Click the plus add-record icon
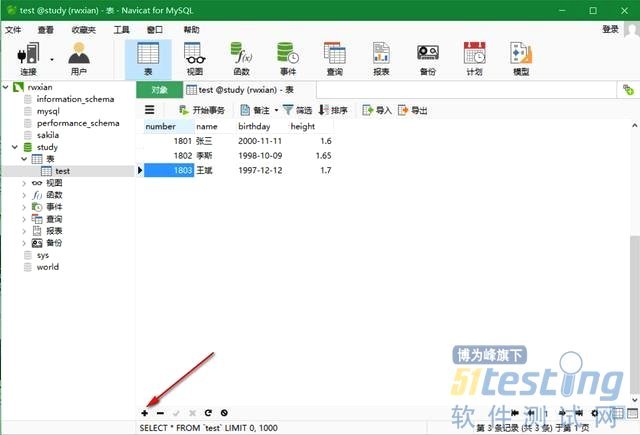 point(144,413)
